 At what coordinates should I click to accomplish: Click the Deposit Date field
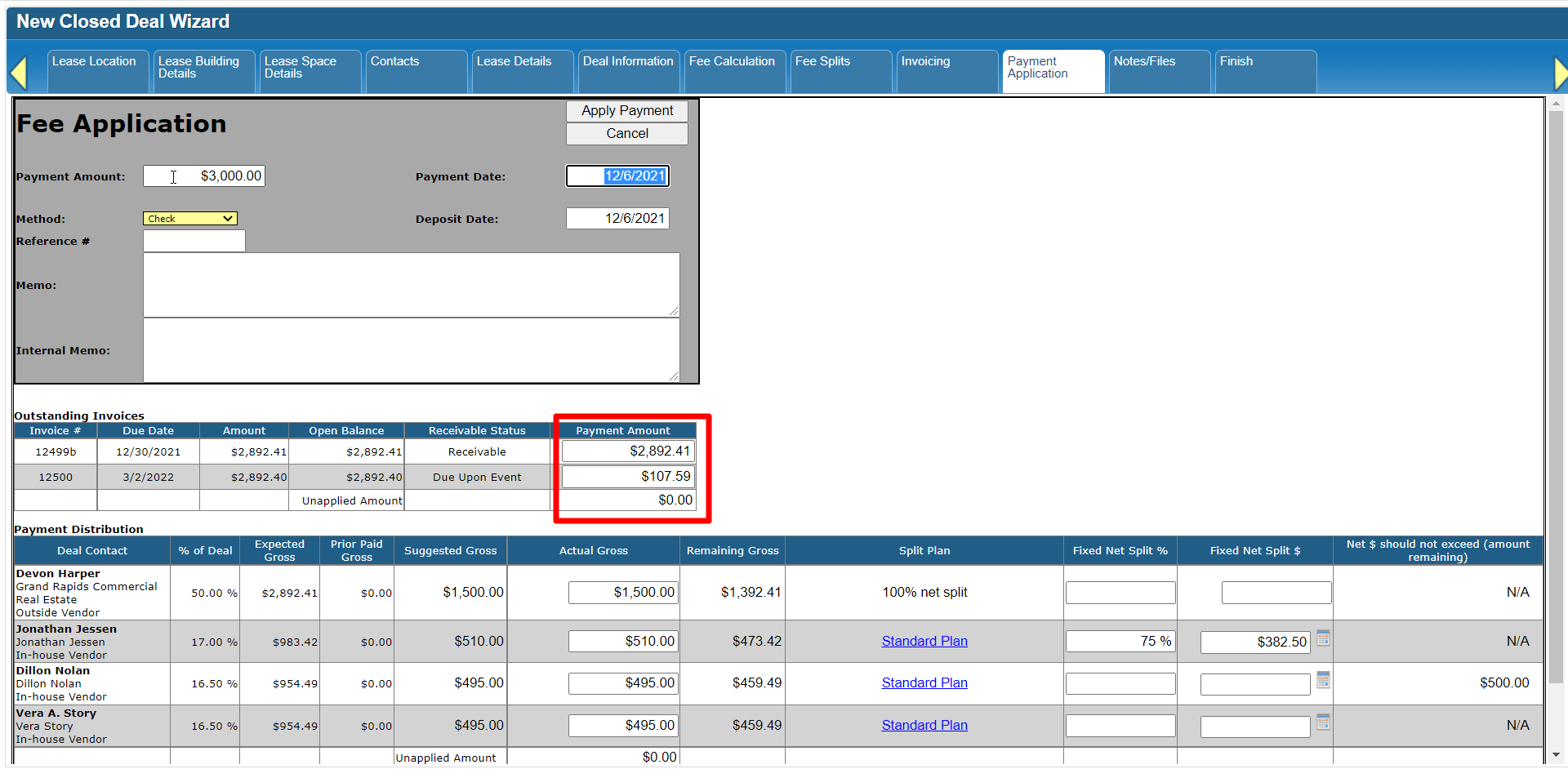[x=617, y=219]
